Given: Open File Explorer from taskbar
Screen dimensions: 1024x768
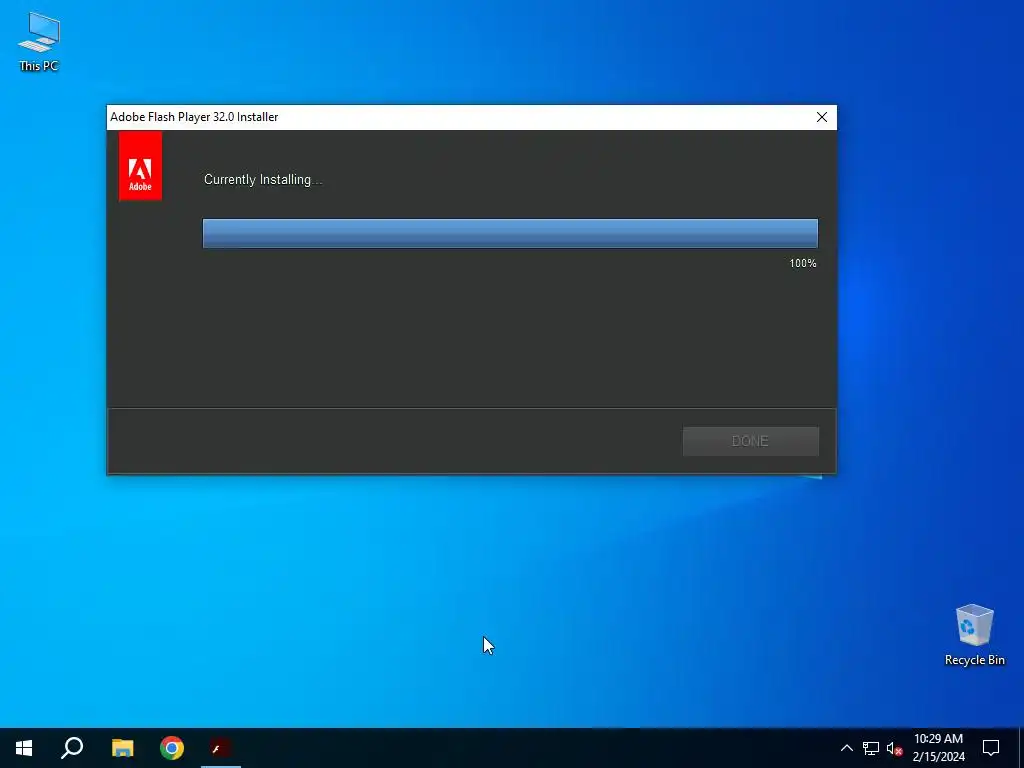Looking at the screenshot, I should [x=122, y=748].
